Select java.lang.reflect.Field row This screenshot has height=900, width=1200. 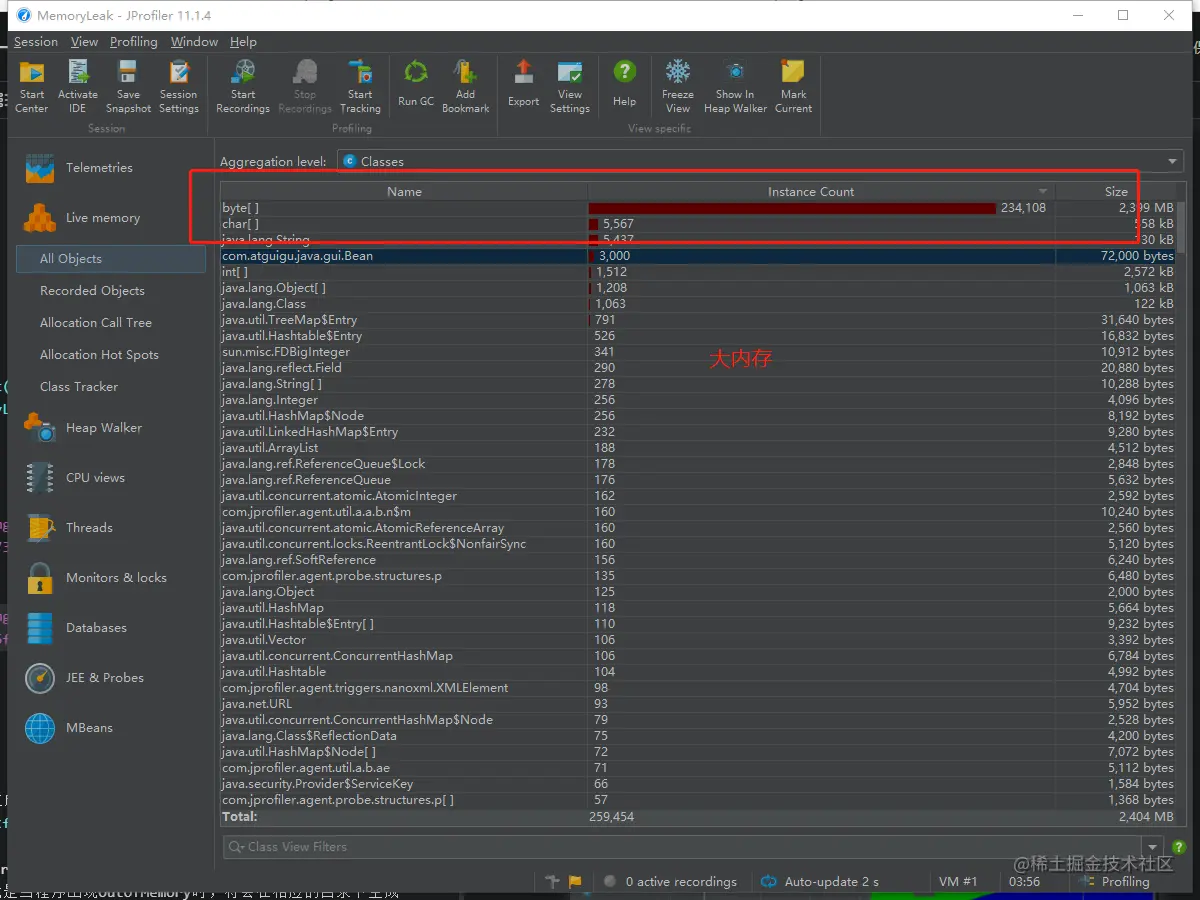pos(697,368)
